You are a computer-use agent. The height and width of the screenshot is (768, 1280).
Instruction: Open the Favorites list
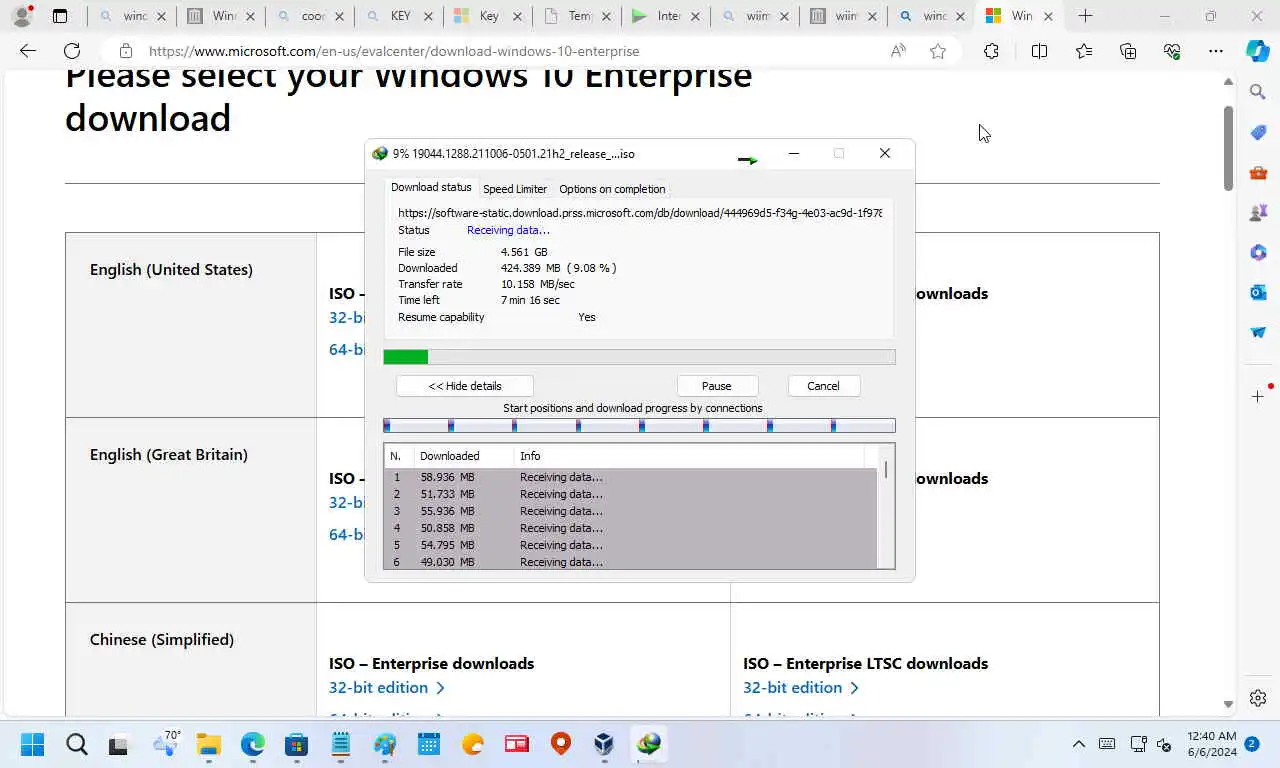pos(1084,51)
